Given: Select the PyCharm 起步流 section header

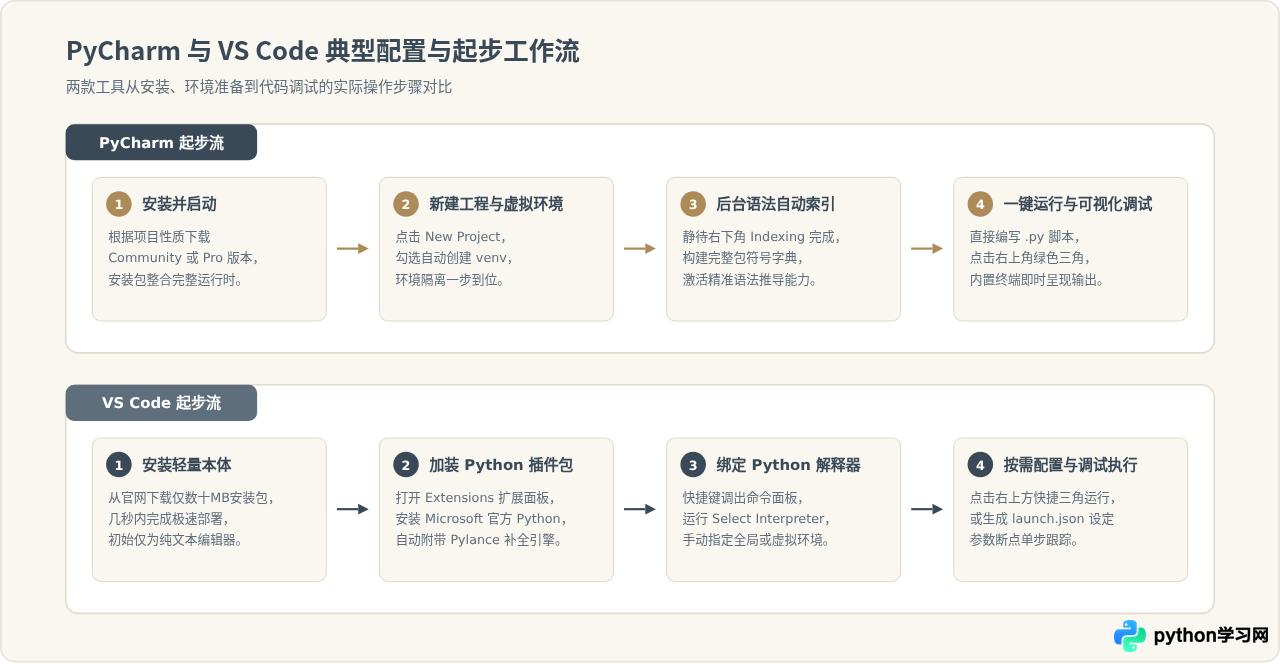Looking at the screenshot, I should point(161,142).
